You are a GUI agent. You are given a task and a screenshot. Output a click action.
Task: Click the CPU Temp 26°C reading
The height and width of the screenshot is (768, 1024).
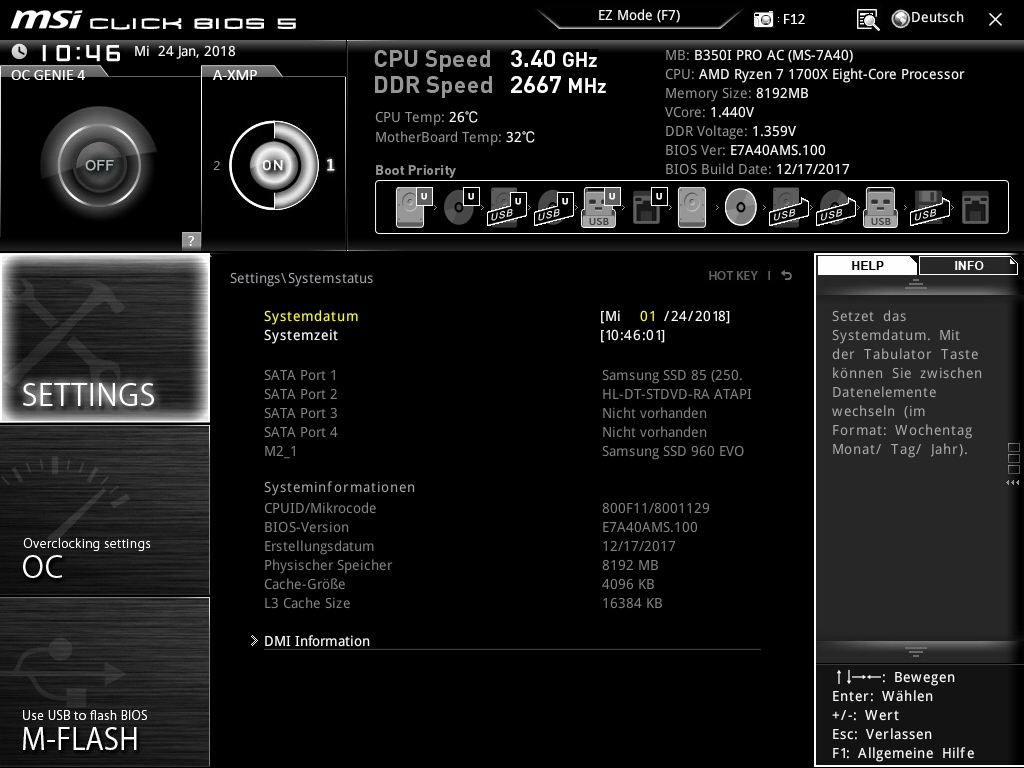point(426,117)
